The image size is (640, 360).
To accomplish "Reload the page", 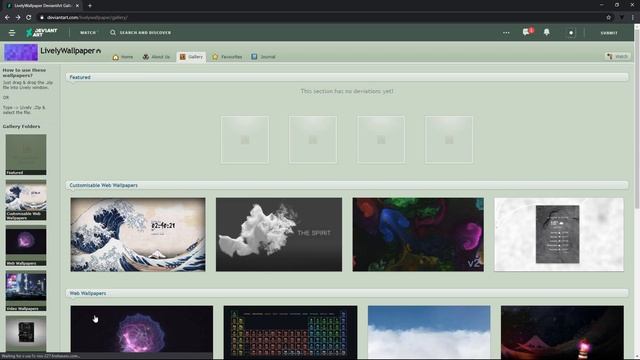I will point(29,18).
